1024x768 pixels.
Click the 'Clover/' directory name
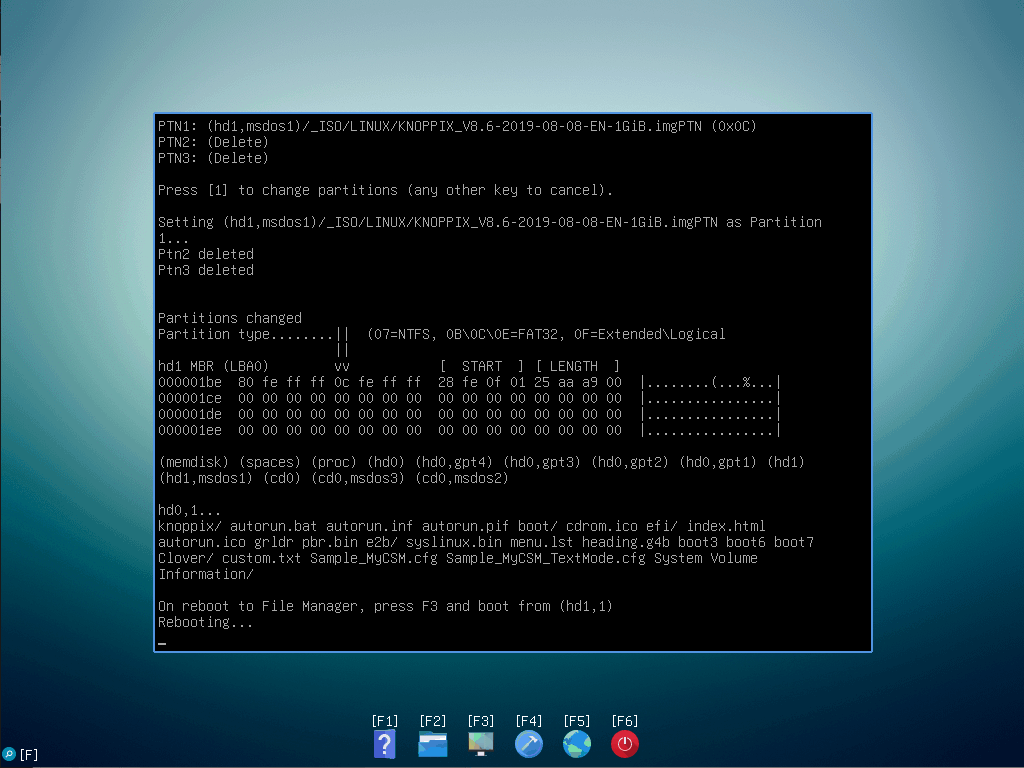(x=185, y=558)
